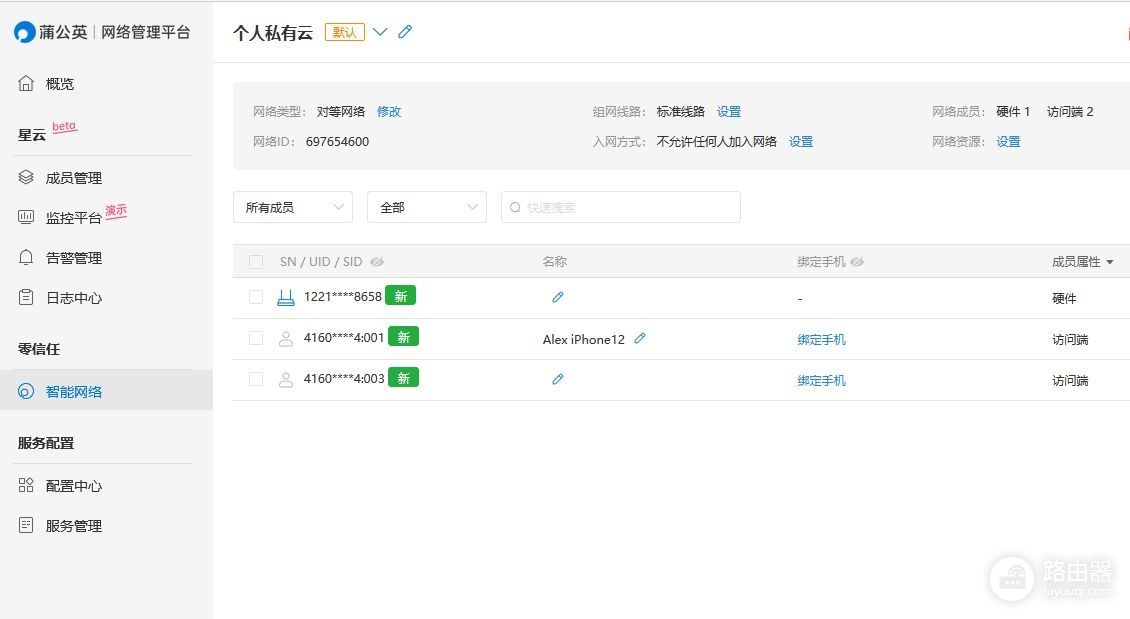Click user icon of 4160****4:003
The height and width of the screenshot is (619, 1130).
[286, 380]
